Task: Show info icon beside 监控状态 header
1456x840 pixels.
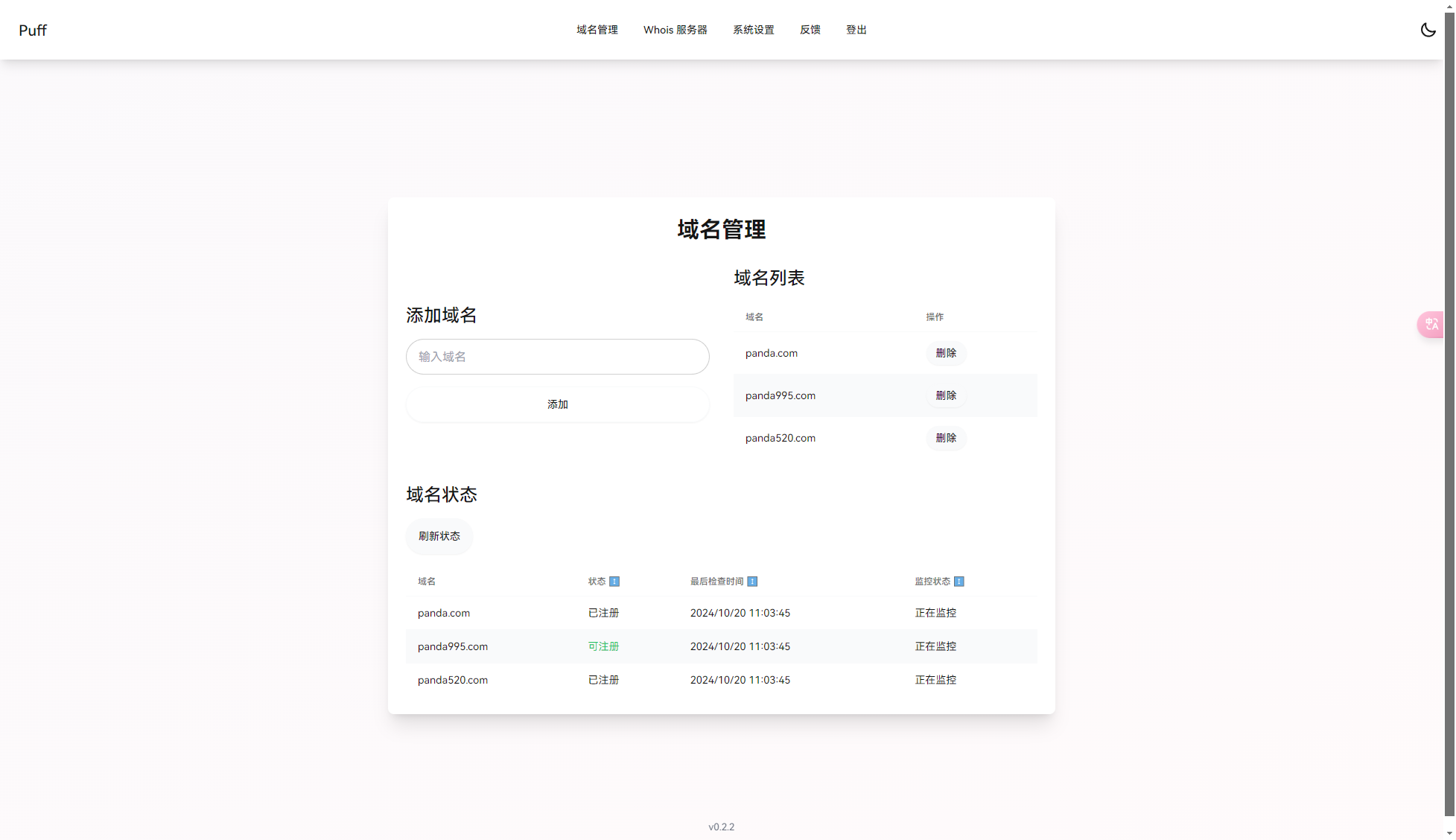Action: pos(959,582)
